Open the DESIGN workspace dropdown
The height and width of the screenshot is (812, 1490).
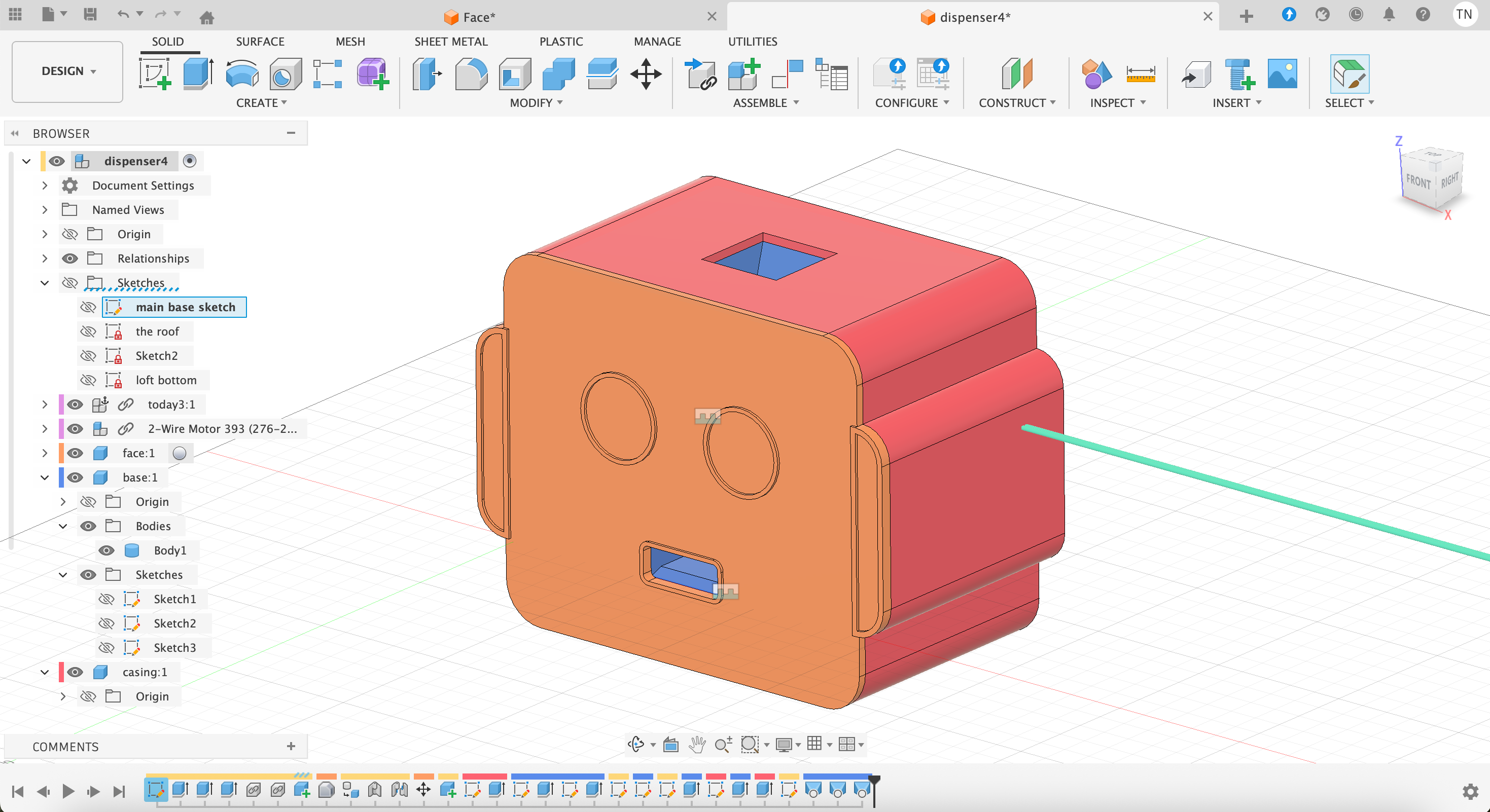pos(67,71)
